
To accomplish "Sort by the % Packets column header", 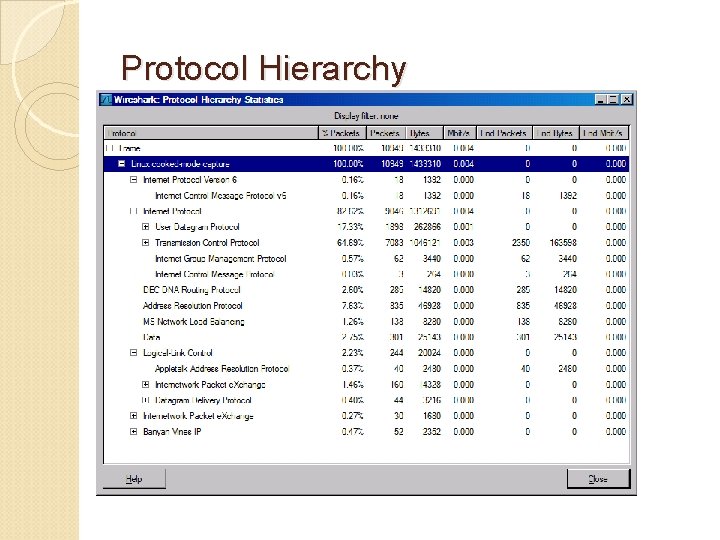I will [342, 133].
